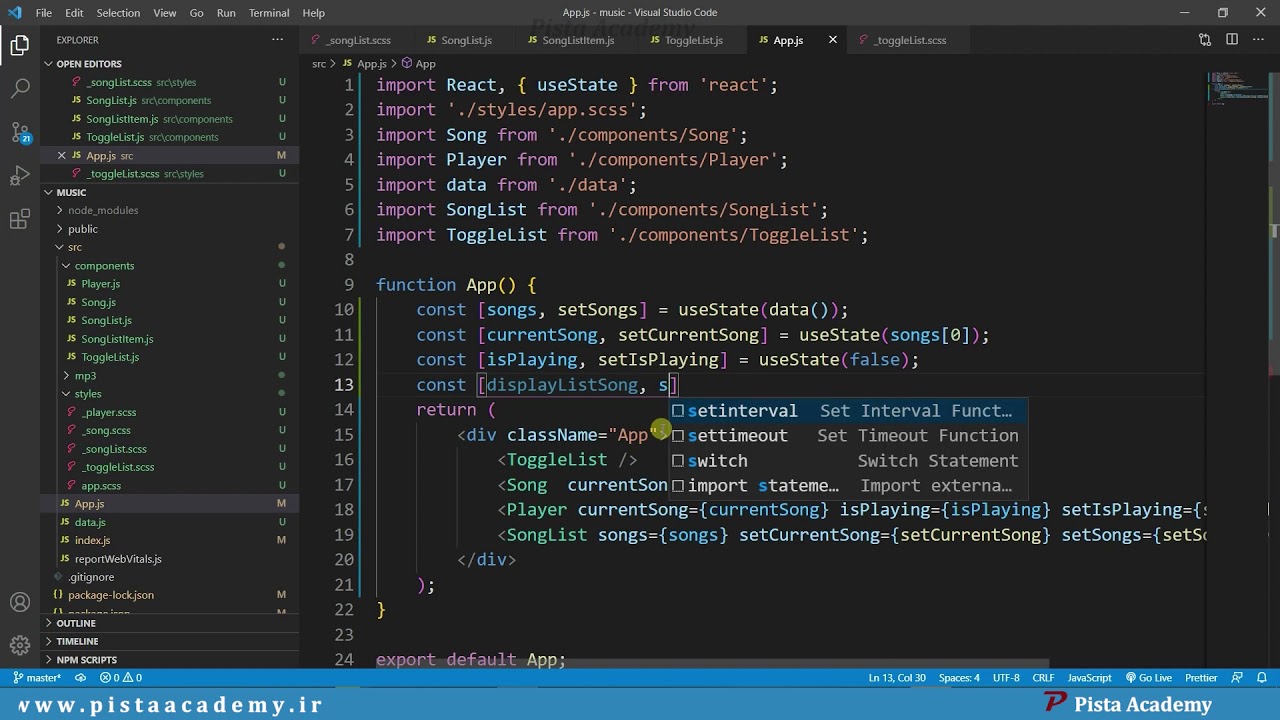The width and height of the screenshot is (1280, 720).
Task: Click the minimap code overview
Action: [1236, 88]
